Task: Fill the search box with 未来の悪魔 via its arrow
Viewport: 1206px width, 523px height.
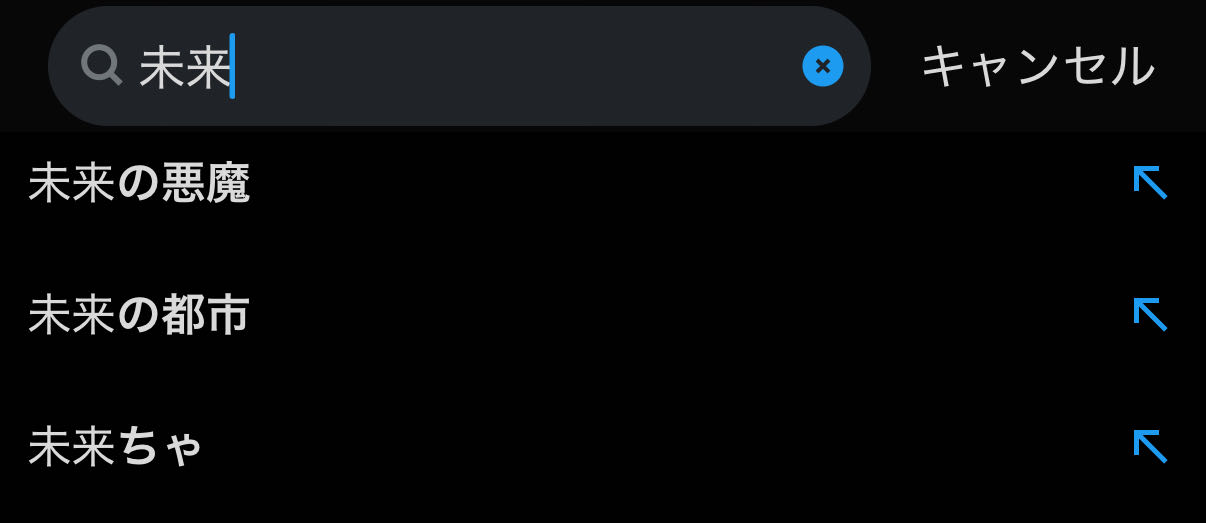Action: (1150, 183)
